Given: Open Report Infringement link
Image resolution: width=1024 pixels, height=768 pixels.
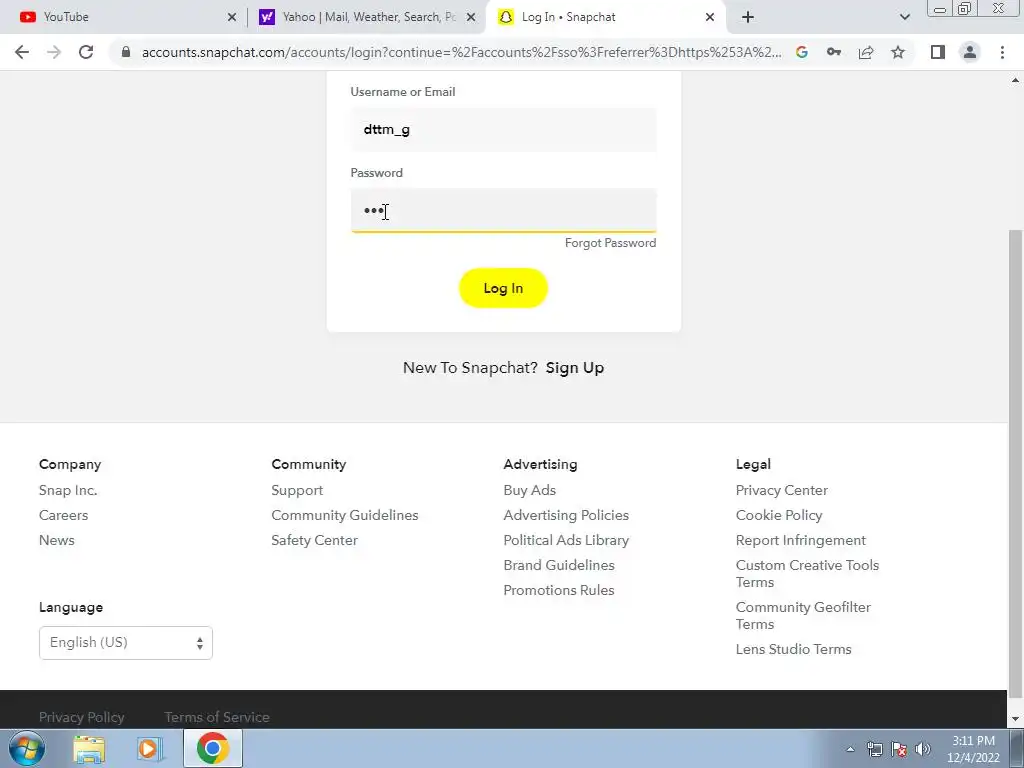Looking at the screenshot, I should pos(801,540).
